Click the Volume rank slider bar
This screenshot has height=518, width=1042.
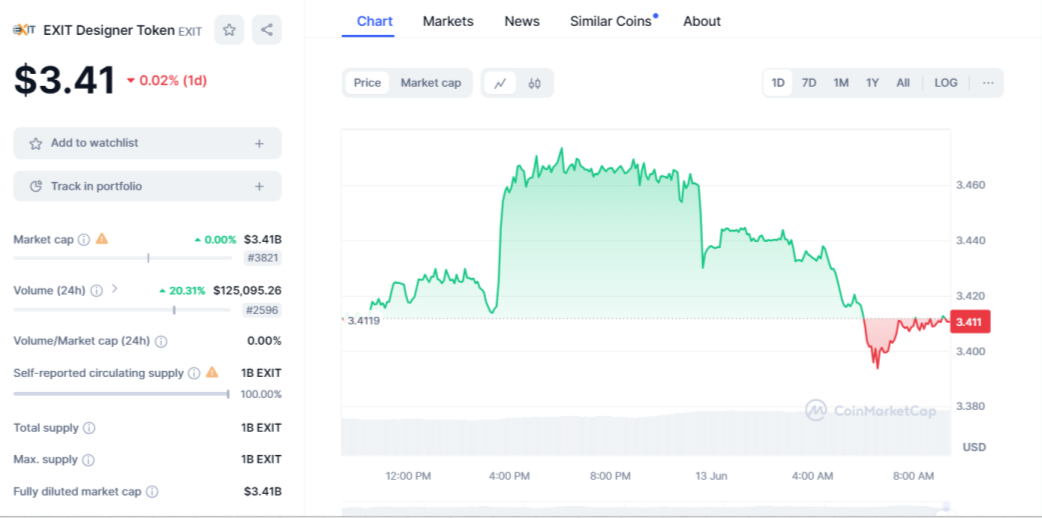pos(122,309)
